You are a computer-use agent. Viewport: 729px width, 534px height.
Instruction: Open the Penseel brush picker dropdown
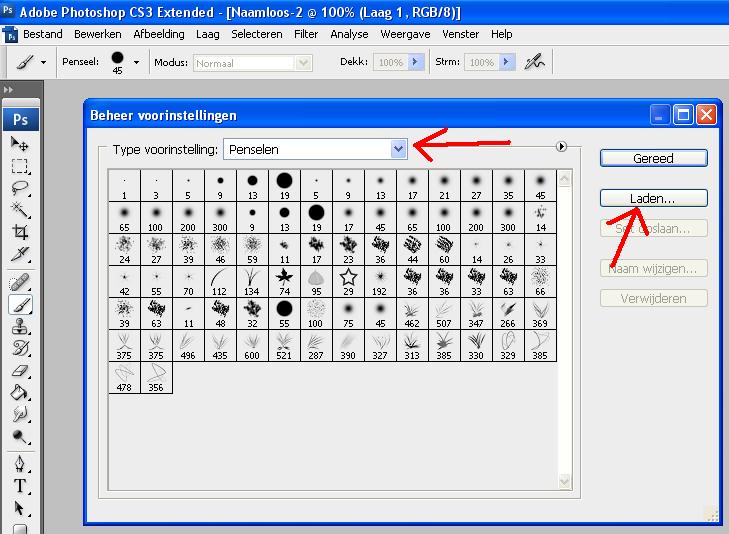(136, 62)
